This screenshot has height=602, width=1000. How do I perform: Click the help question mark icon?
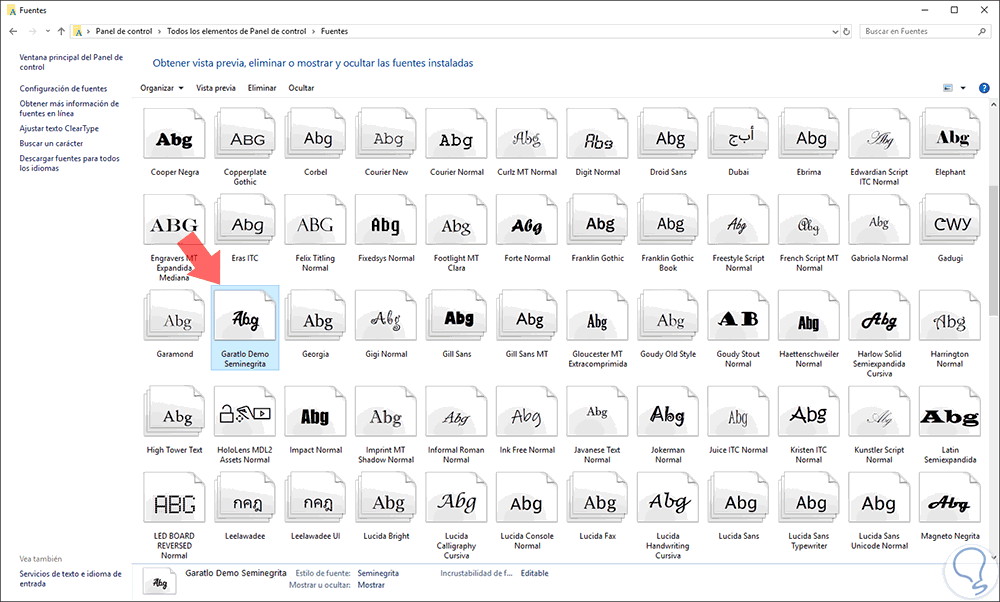984,88
